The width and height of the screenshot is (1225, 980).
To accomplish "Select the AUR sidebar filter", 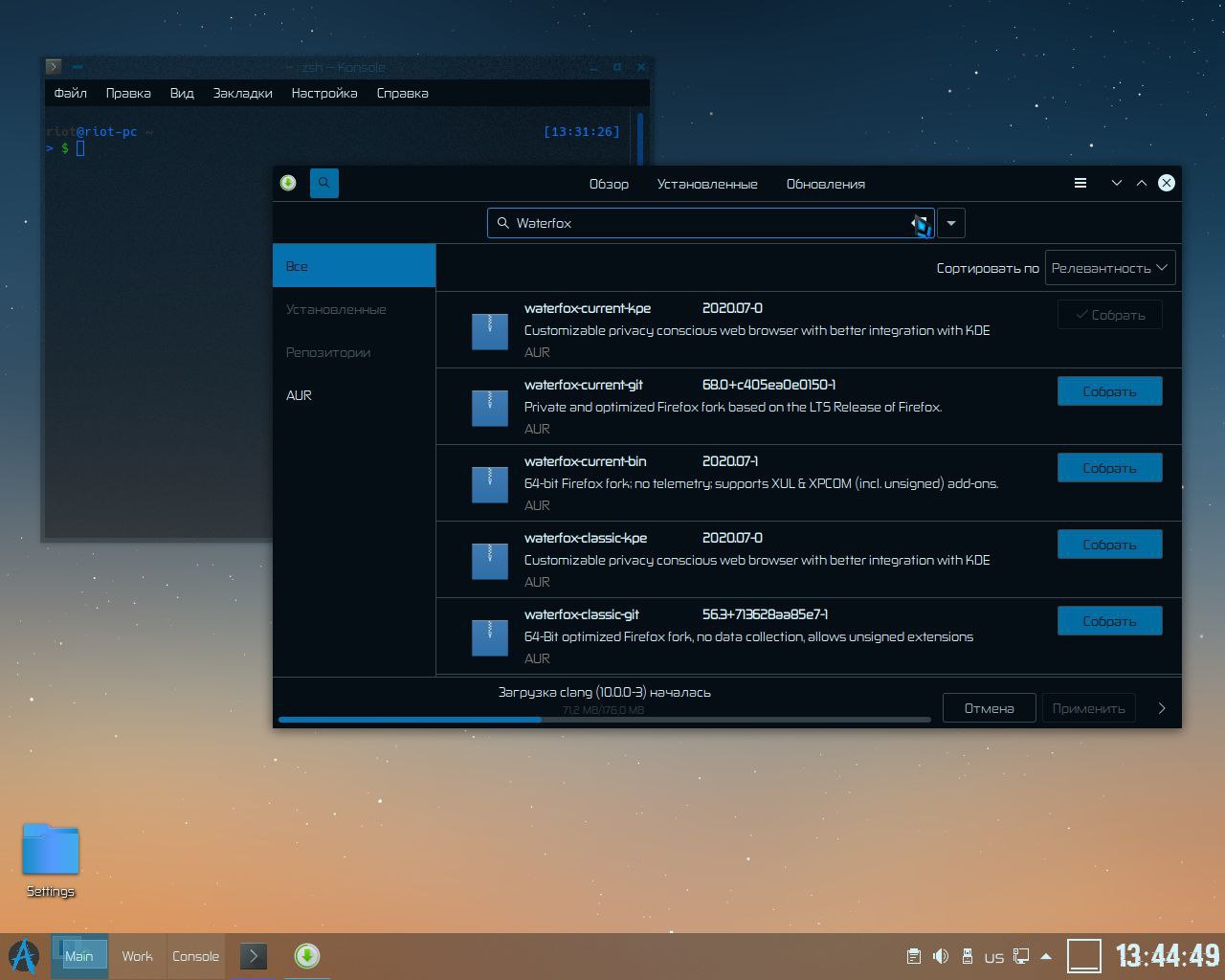I will pyautogui.click(x=354, y=395).
